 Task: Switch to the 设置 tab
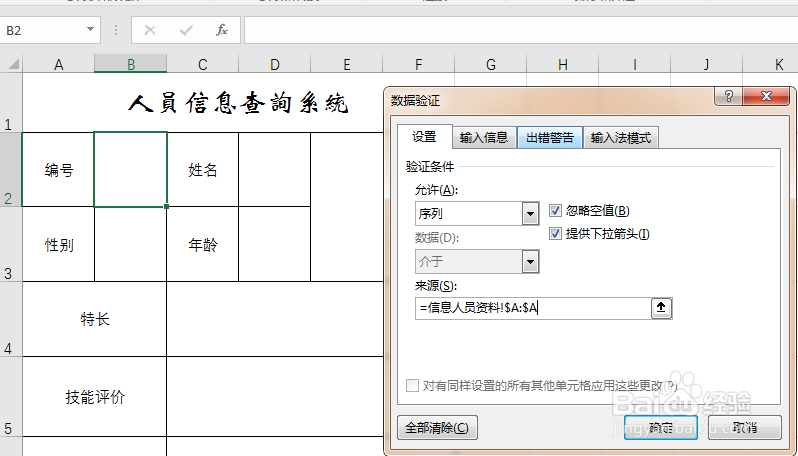[x=424, y=137]
